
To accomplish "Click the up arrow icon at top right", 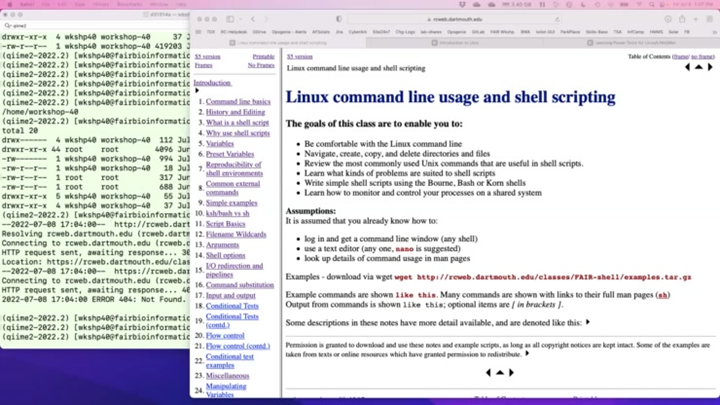I will tap(699, 68).
